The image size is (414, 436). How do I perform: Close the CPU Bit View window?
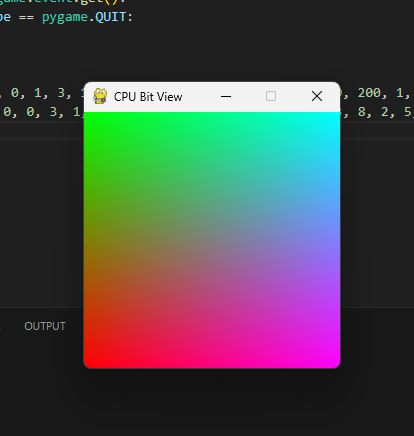coord(317,96)
